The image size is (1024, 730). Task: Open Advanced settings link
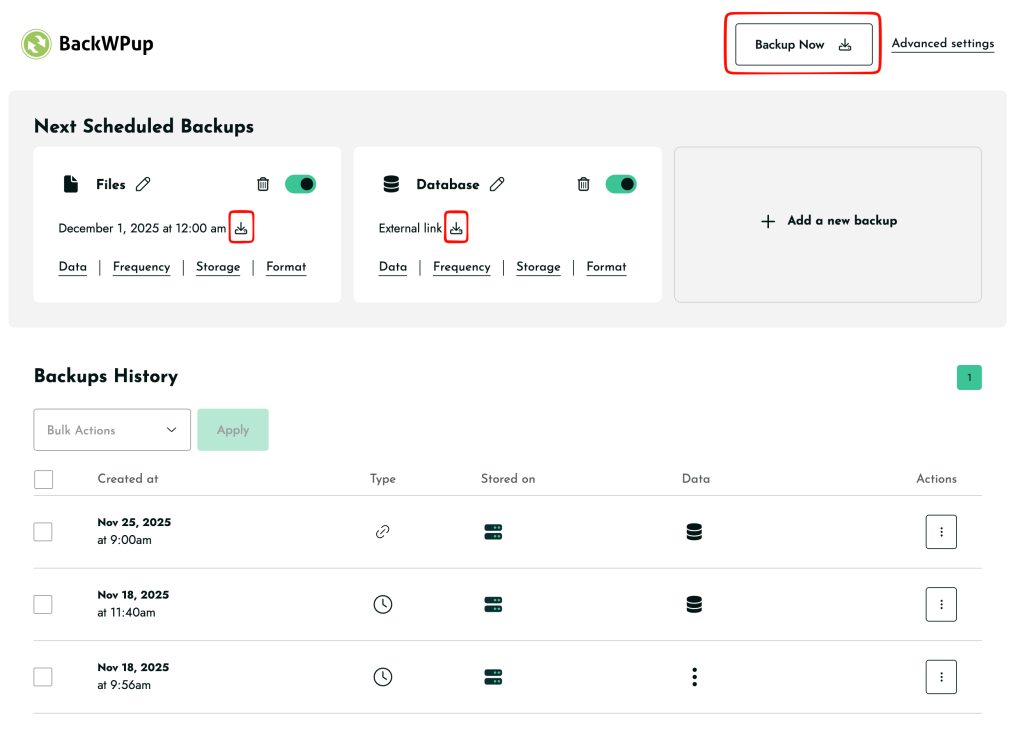pyautogui.click(x=942, y=44)
